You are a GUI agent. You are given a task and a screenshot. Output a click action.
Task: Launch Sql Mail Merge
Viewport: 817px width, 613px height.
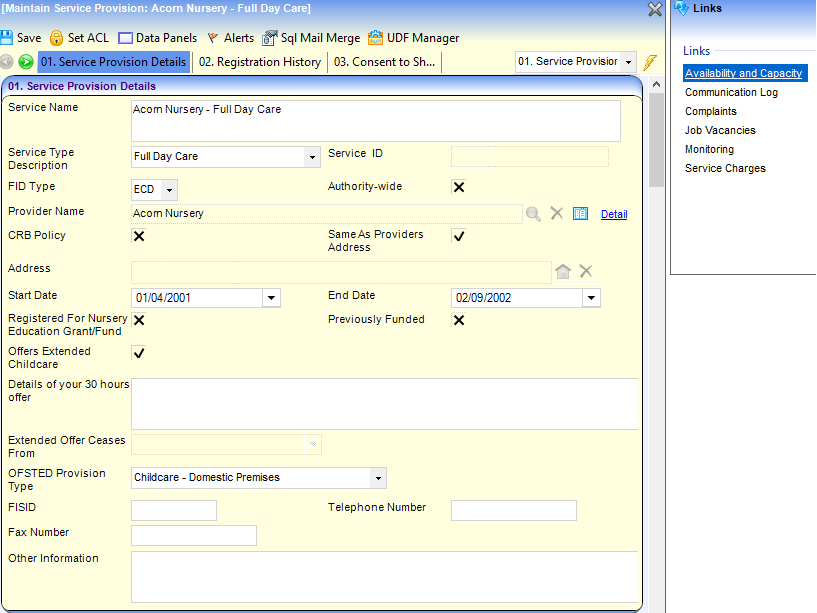(x=270, y=38)
